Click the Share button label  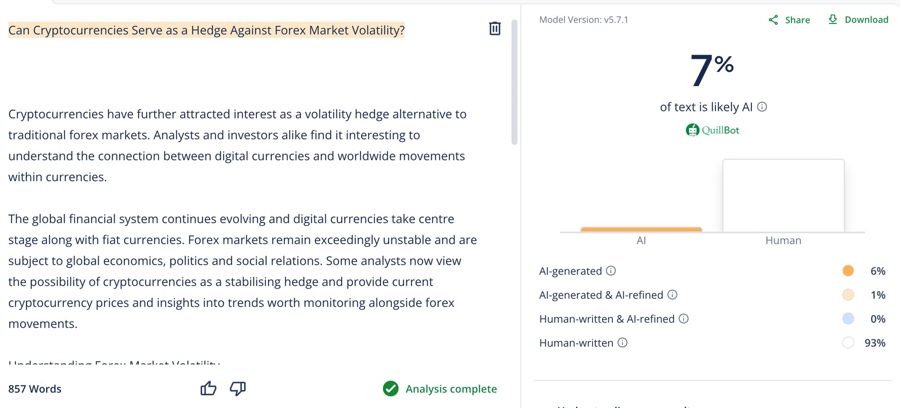pyautogui.click(x=797, y=20)
